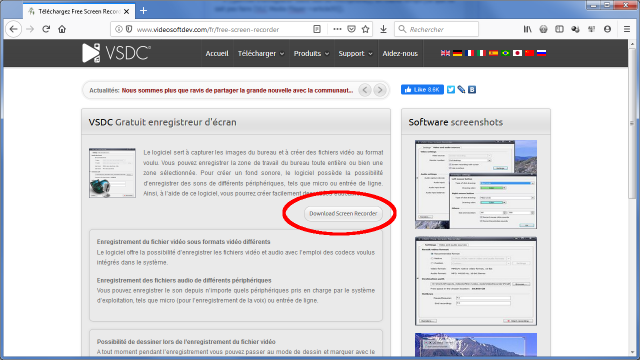The height and width of the screenshot is (360, 640).
Task: Bookmark this page with the star icon
Action: pos(365,29)
